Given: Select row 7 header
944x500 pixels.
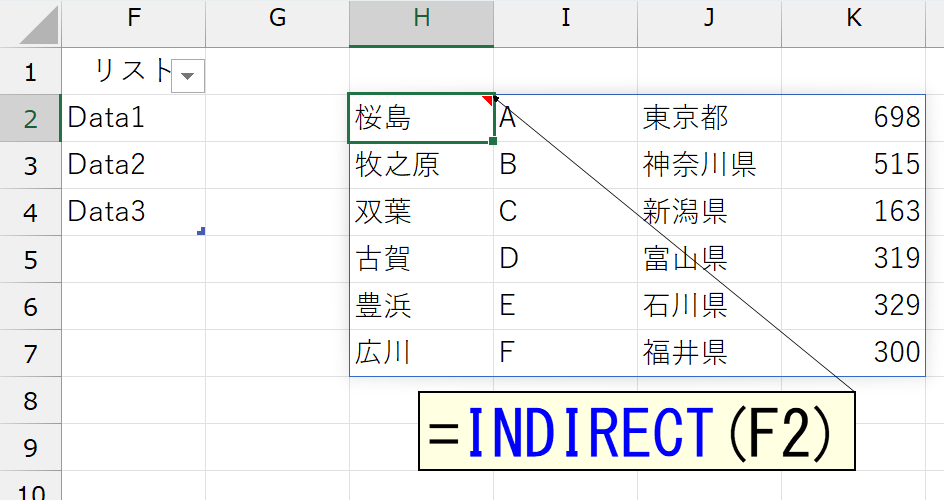Looking at the screenshot, I should click(x=30, y=353).
